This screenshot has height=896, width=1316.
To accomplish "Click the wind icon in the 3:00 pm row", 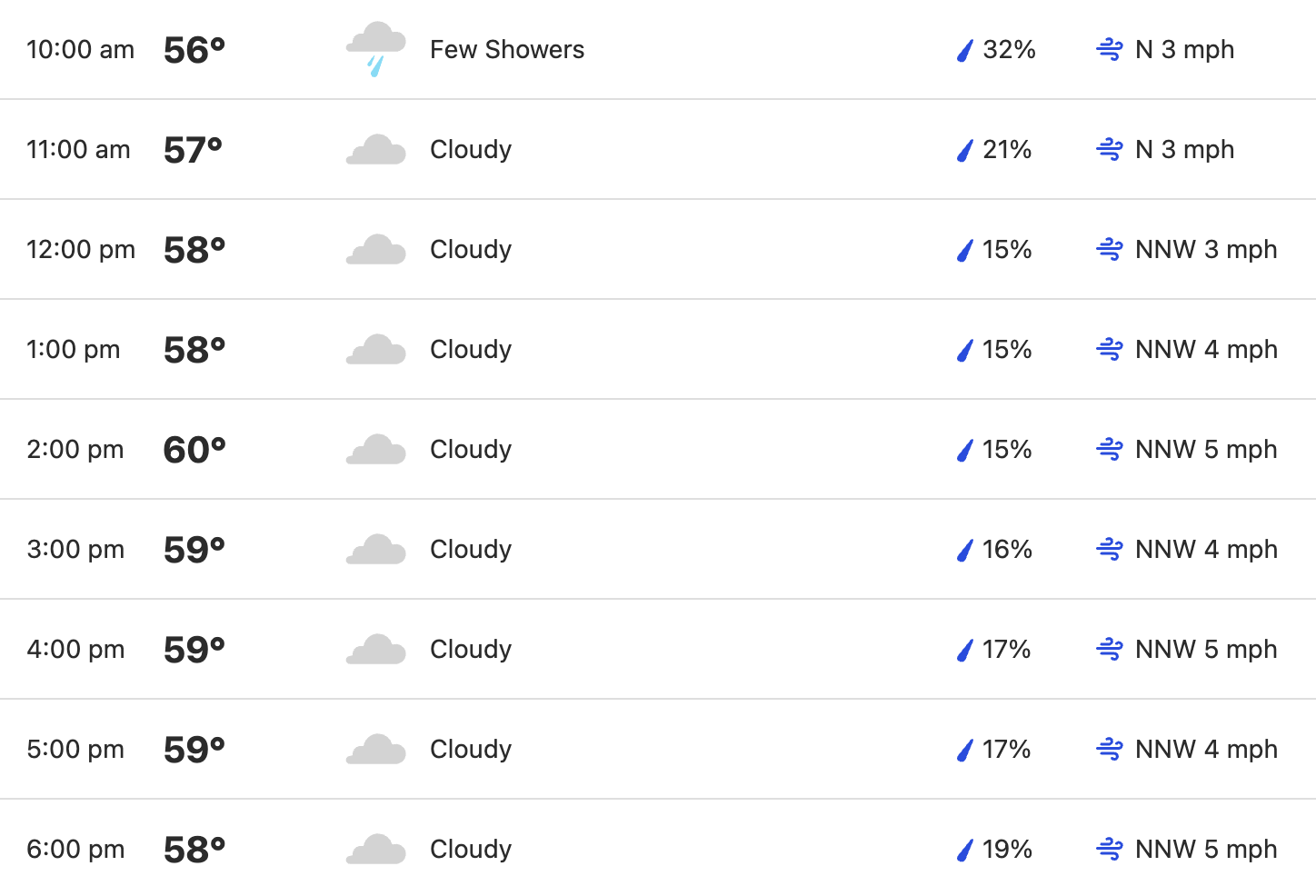I will point(1110,549).
